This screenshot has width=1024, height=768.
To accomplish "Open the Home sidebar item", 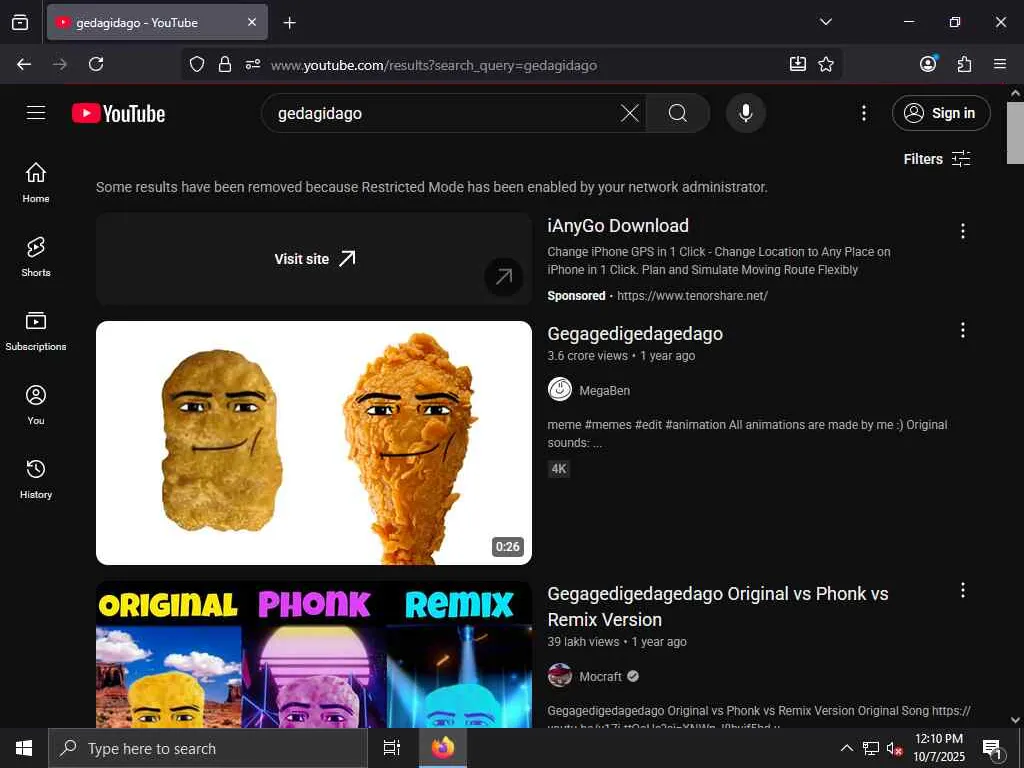I will (36, 182).
